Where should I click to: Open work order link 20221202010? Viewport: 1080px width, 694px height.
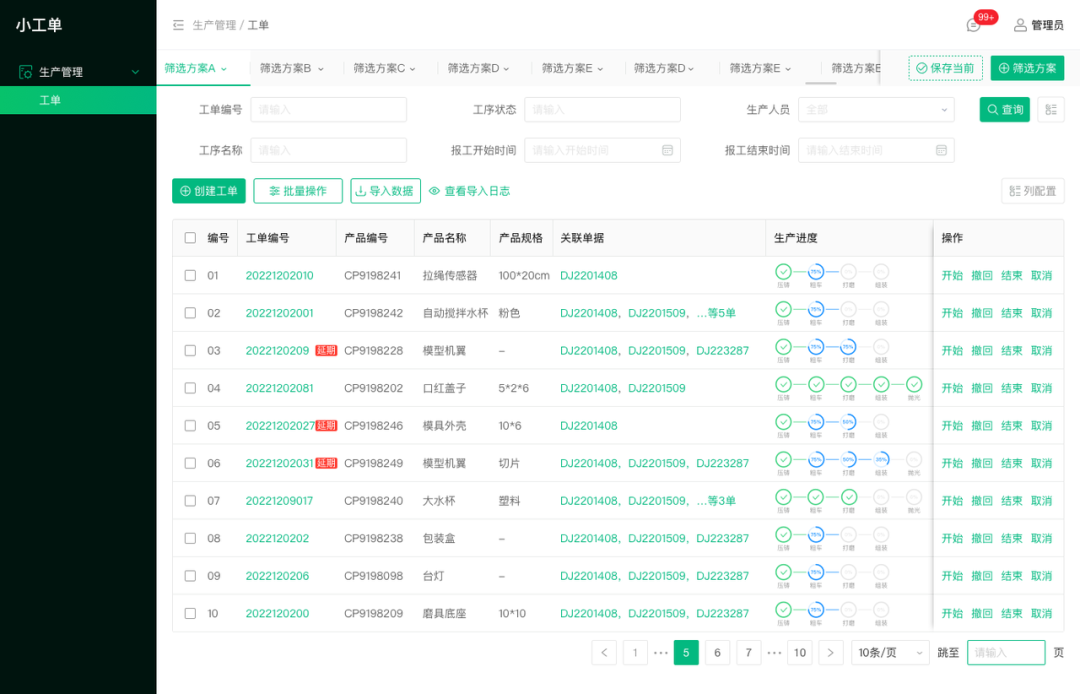(280, 275)
